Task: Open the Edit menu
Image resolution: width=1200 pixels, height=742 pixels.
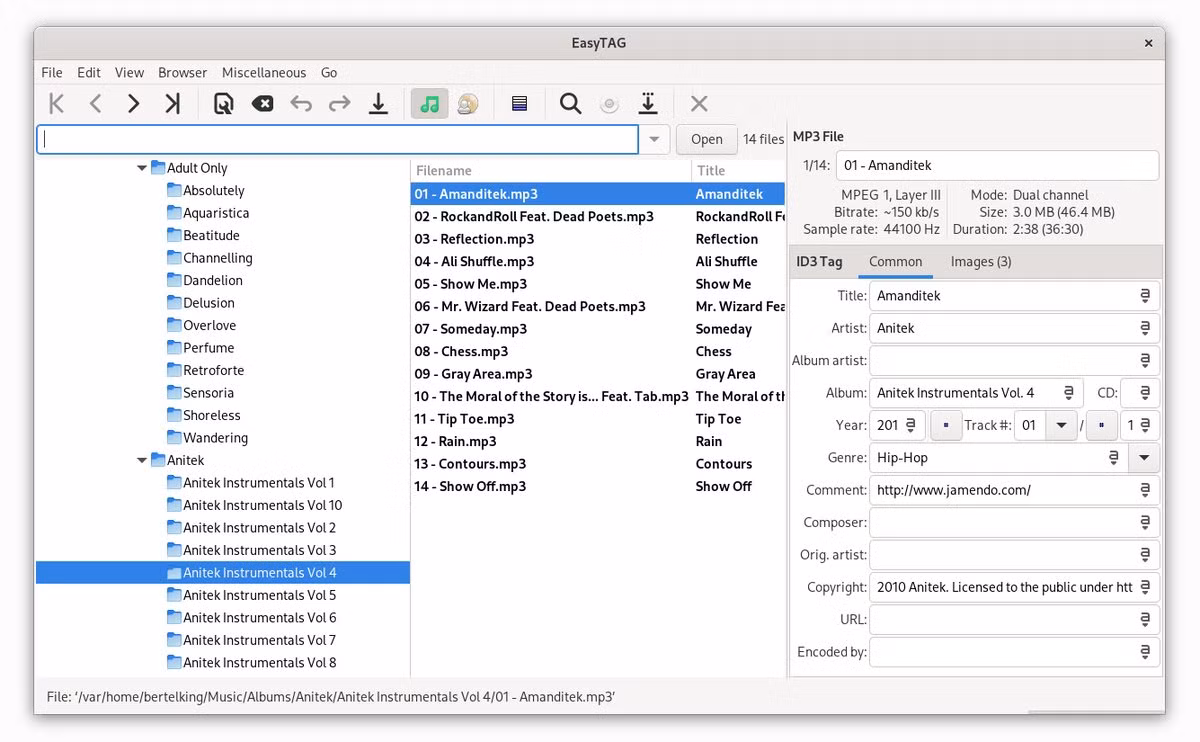Action: (x=89, y=73)
